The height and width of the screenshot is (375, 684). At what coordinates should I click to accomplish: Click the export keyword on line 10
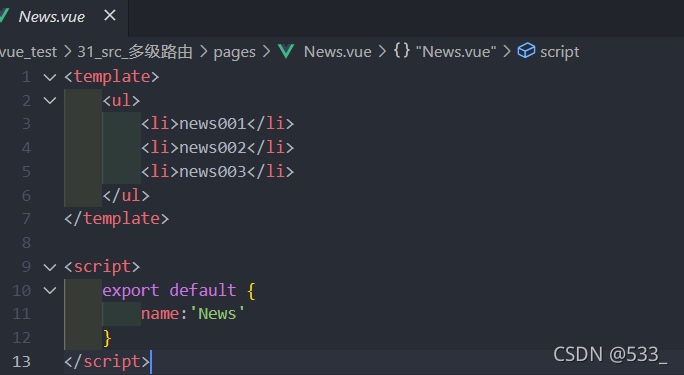(x=131, y=290)
